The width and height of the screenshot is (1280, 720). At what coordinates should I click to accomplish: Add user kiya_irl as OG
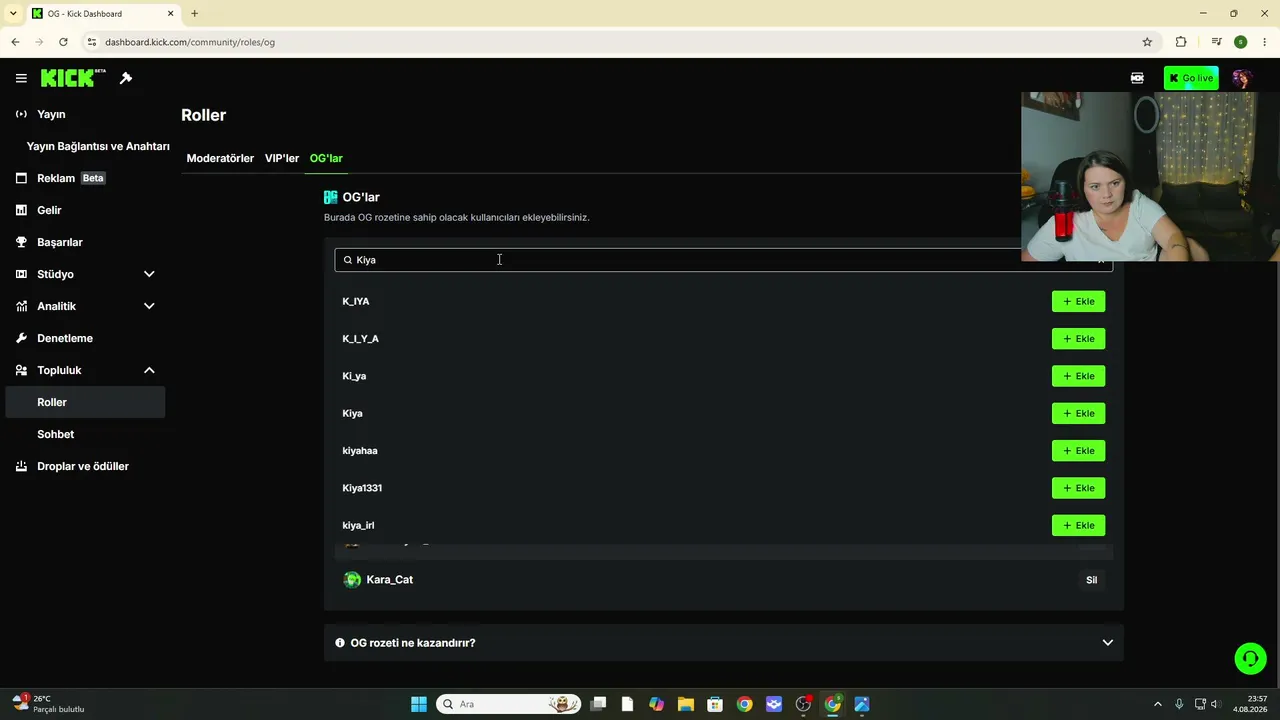click(x=1078, y=525)
